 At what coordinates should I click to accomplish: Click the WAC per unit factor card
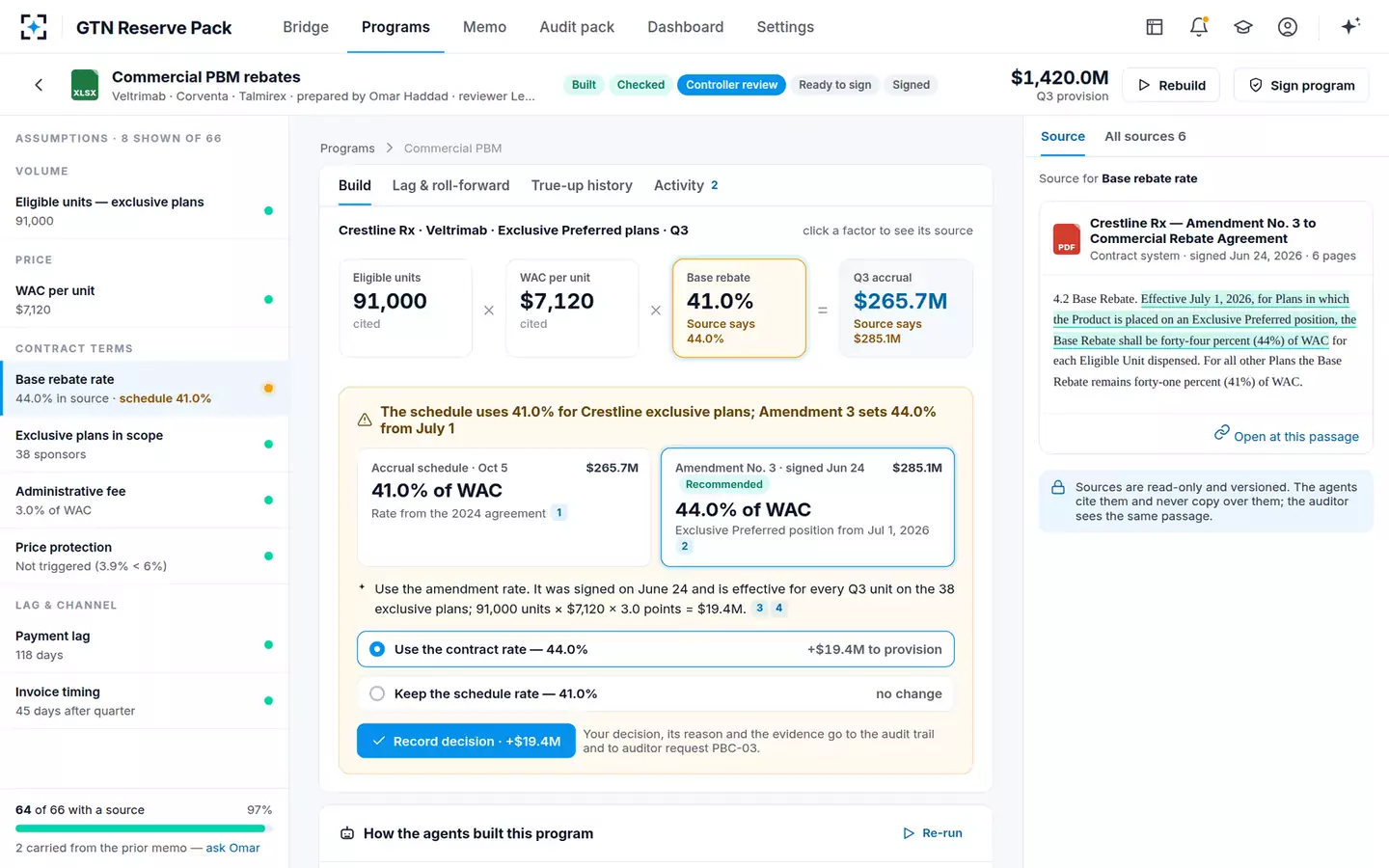pos(572,308)
